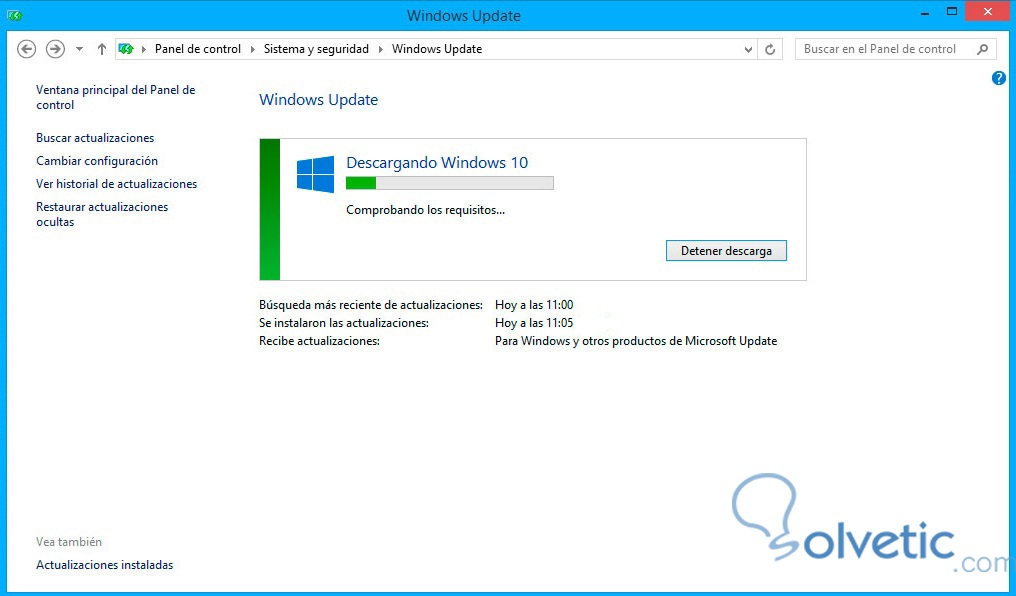Minimize the Windows Update window

925,12
